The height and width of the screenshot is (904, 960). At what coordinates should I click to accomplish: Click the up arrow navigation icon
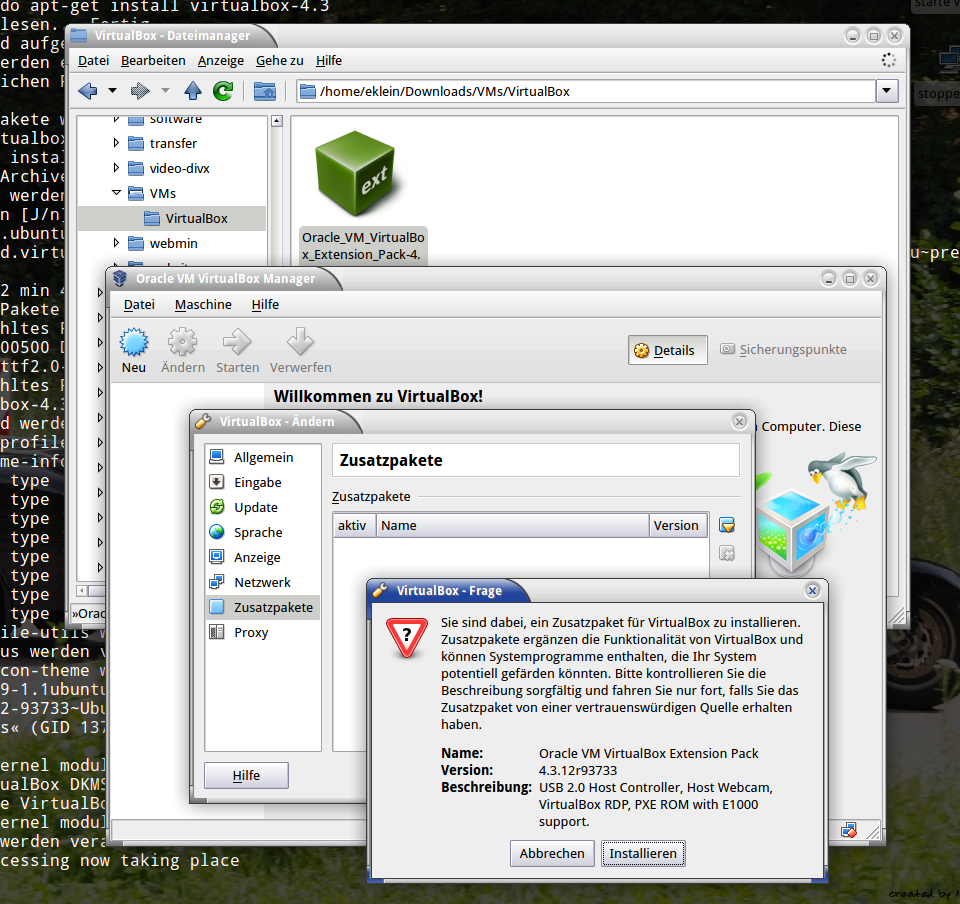[x=193, y=91]
